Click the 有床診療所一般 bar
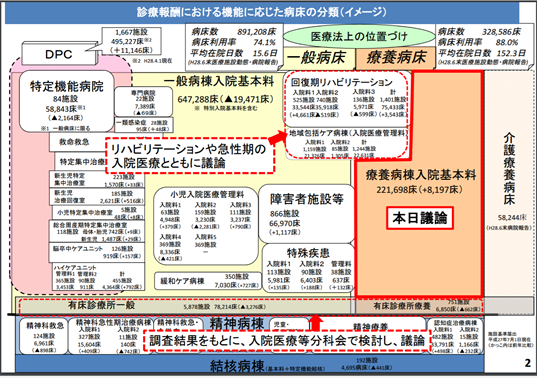 coord(185,306)
